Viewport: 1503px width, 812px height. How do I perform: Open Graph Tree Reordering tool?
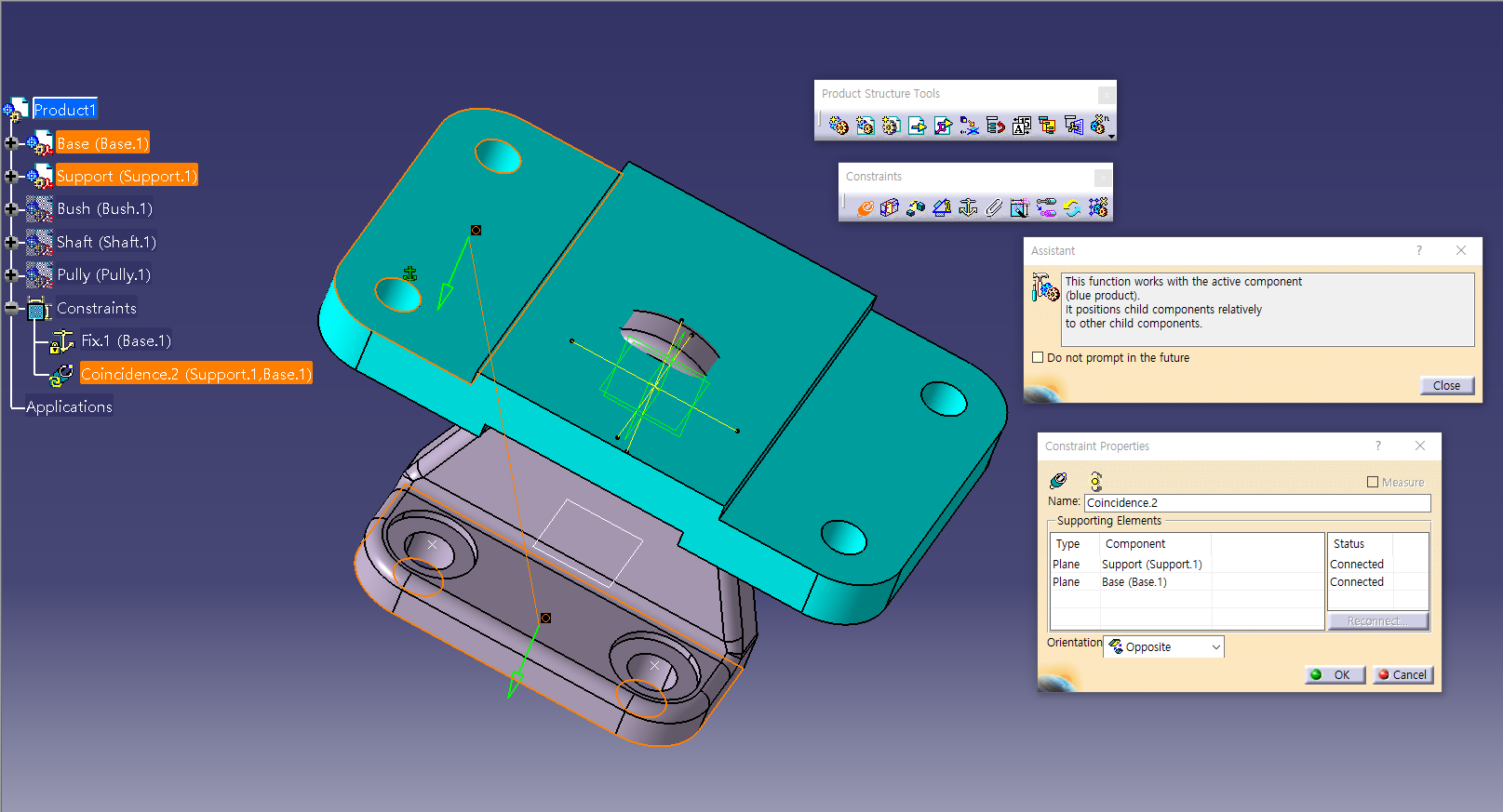pos(995,126)
